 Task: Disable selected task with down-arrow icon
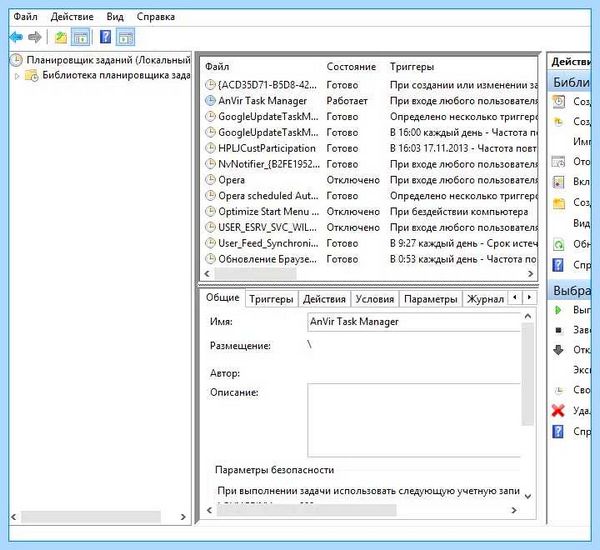point(559,350)
